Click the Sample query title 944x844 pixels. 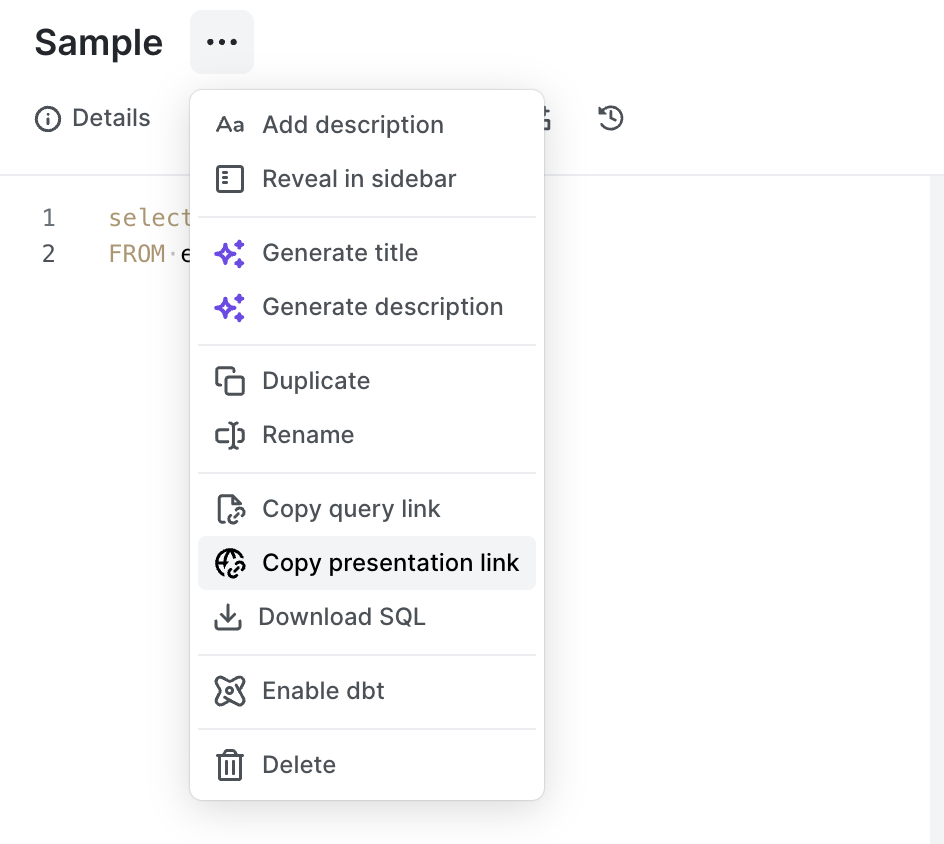point(98,42)
